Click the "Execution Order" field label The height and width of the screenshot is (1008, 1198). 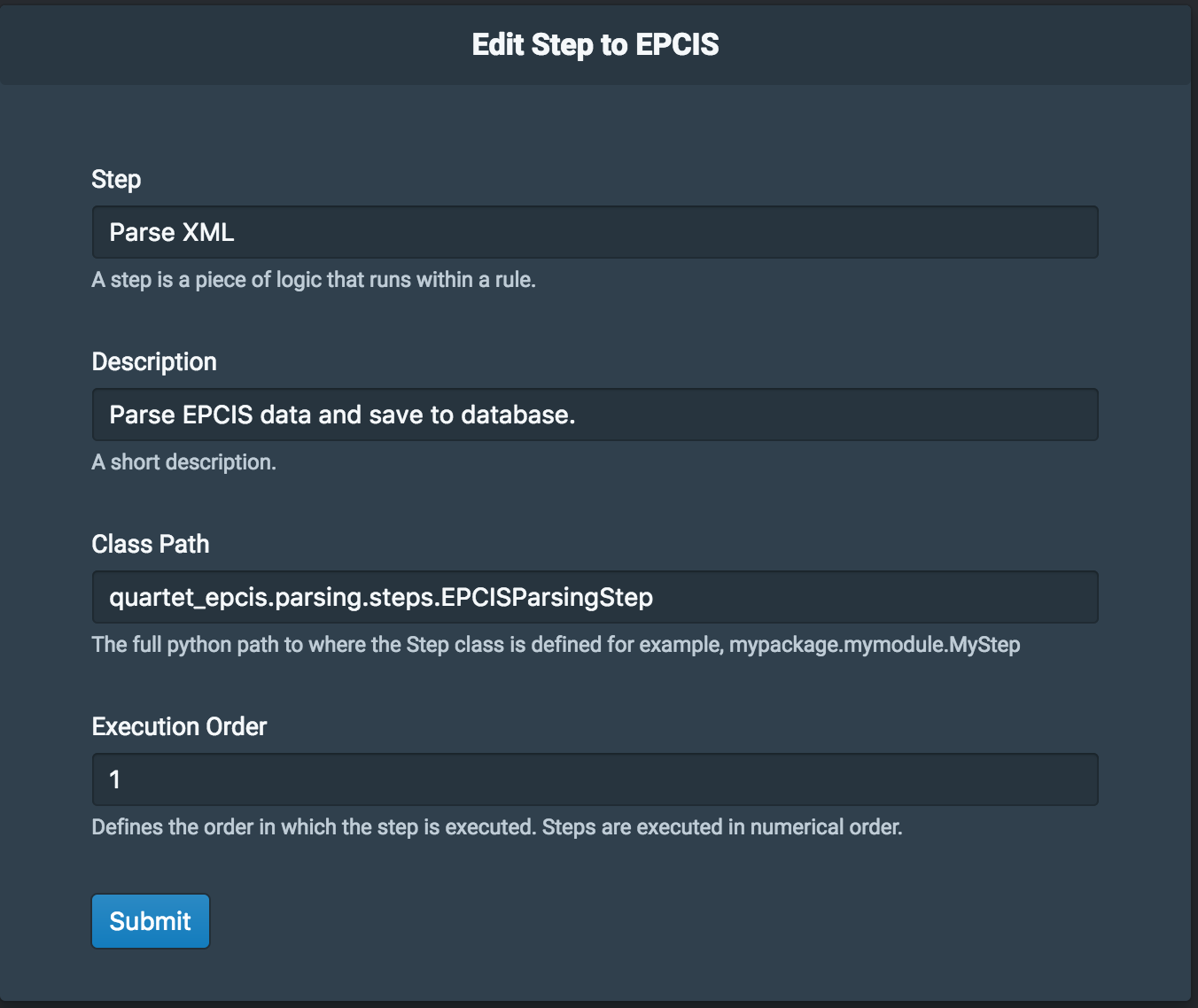pos(179,727)
